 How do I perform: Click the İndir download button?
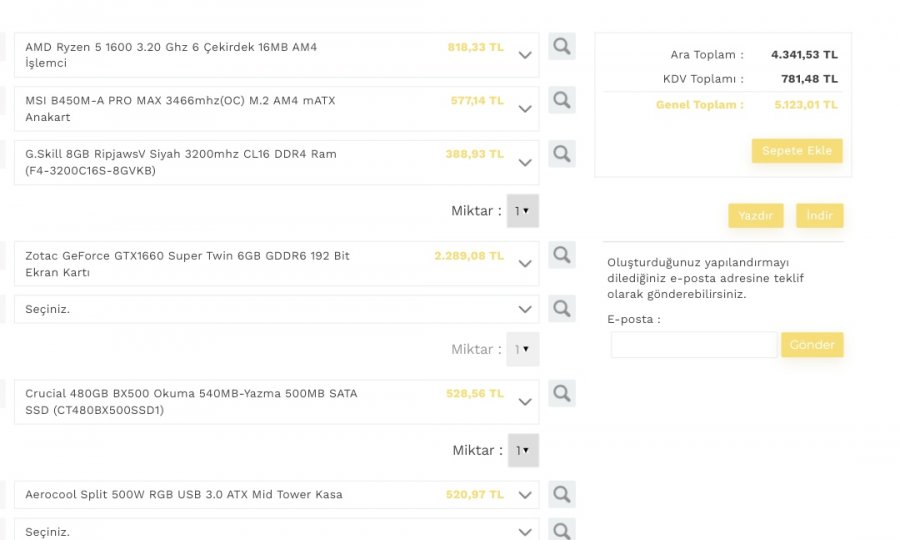[x=819, y=216]
